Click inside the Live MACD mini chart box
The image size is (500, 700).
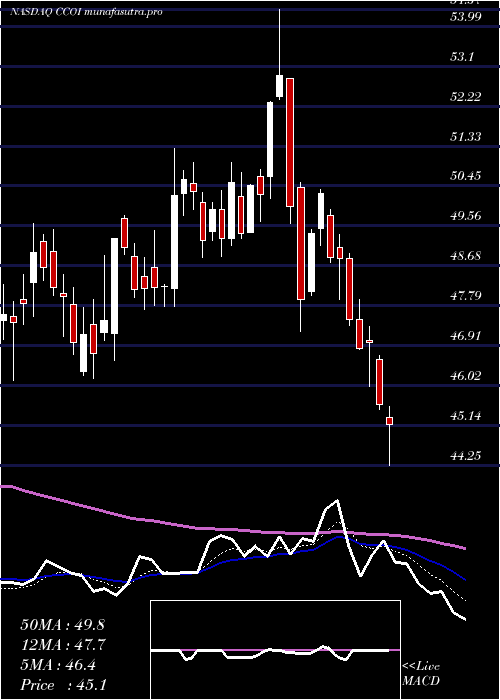click(x=275, y=650)
